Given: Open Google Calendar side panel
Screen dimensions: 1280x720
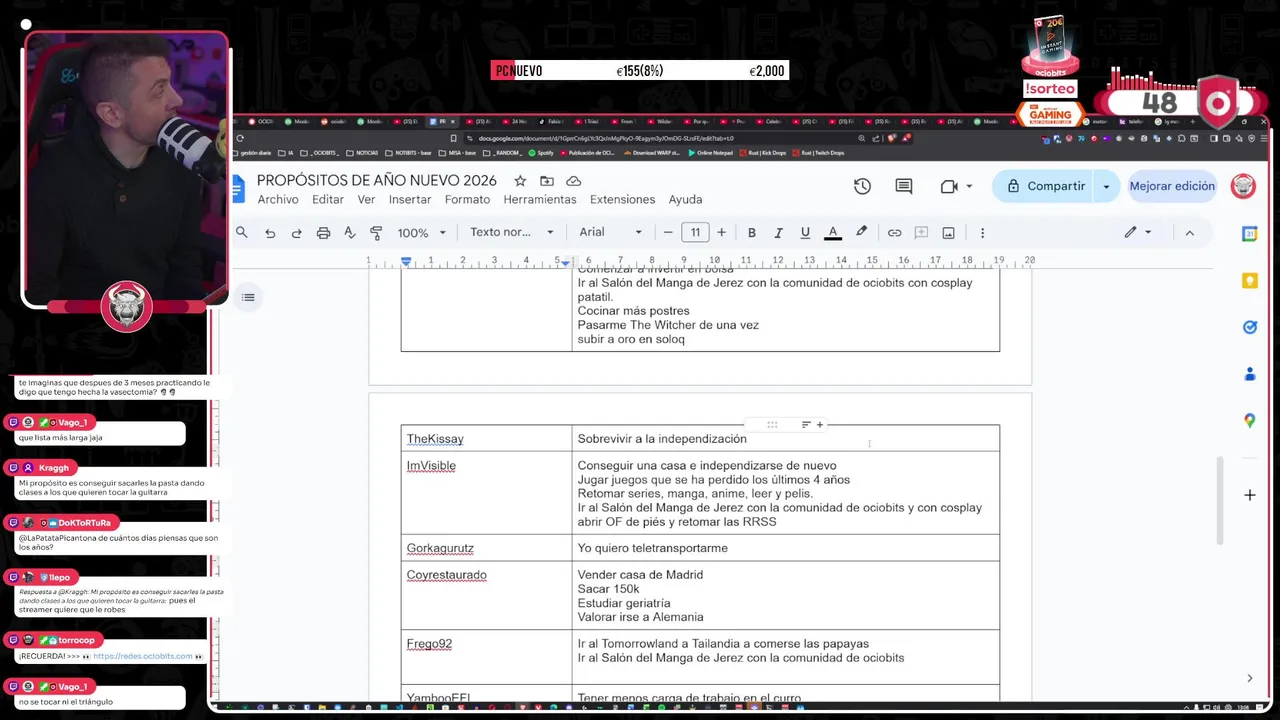Looking at the screenshot, I should (1249, 234).
